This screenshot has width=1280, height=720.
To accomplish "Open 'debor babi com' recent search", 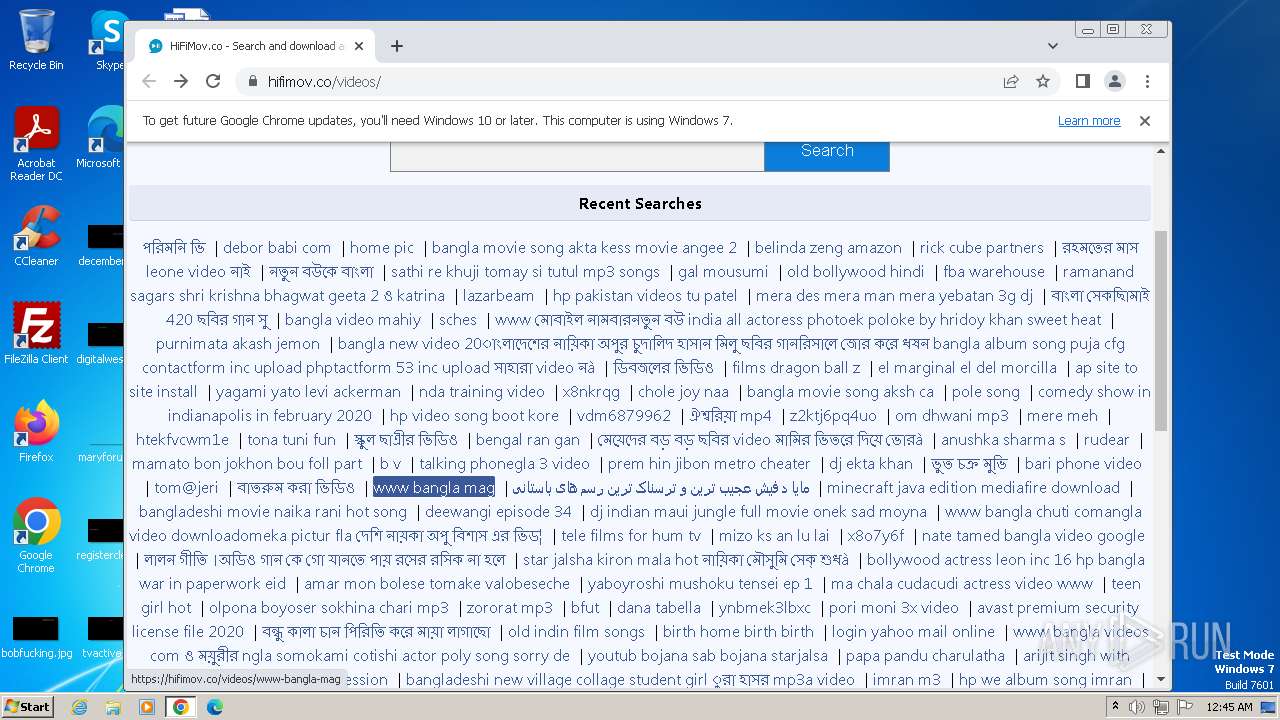I will tap(277, 248).
